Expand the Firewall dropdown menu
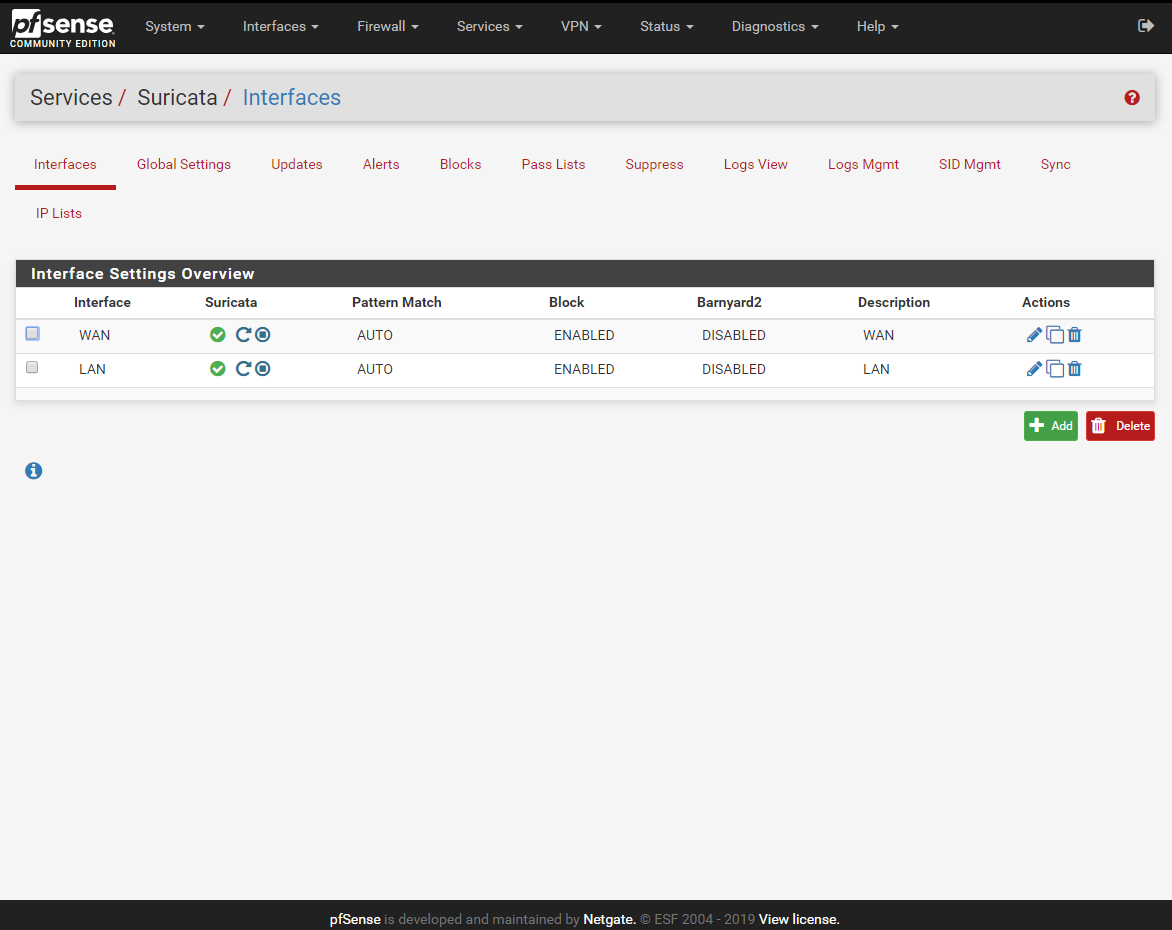The height and width of the screenshot is (930, 1172). pos(387,27)
